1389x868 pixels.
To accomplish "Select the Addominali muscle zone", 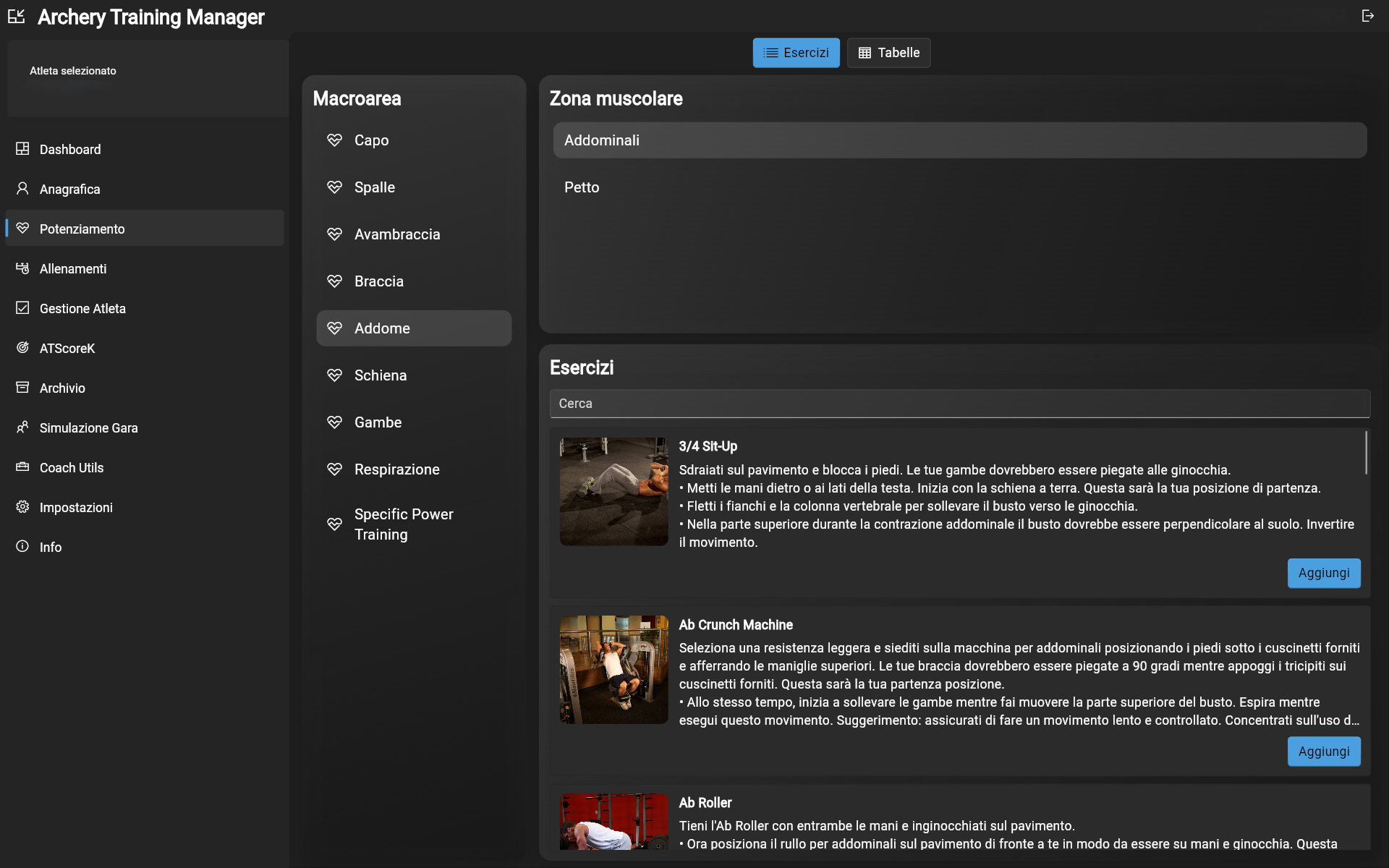I will pos(960,140).
